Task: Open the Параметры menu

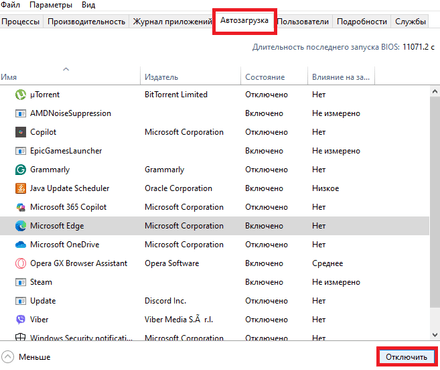Action: coord(51,5)
